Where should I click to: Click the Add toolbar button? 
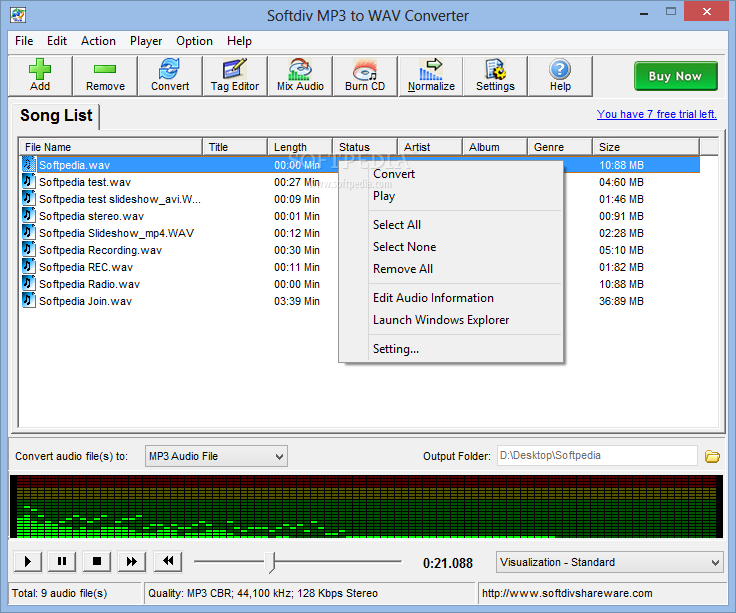click(40, 76)
